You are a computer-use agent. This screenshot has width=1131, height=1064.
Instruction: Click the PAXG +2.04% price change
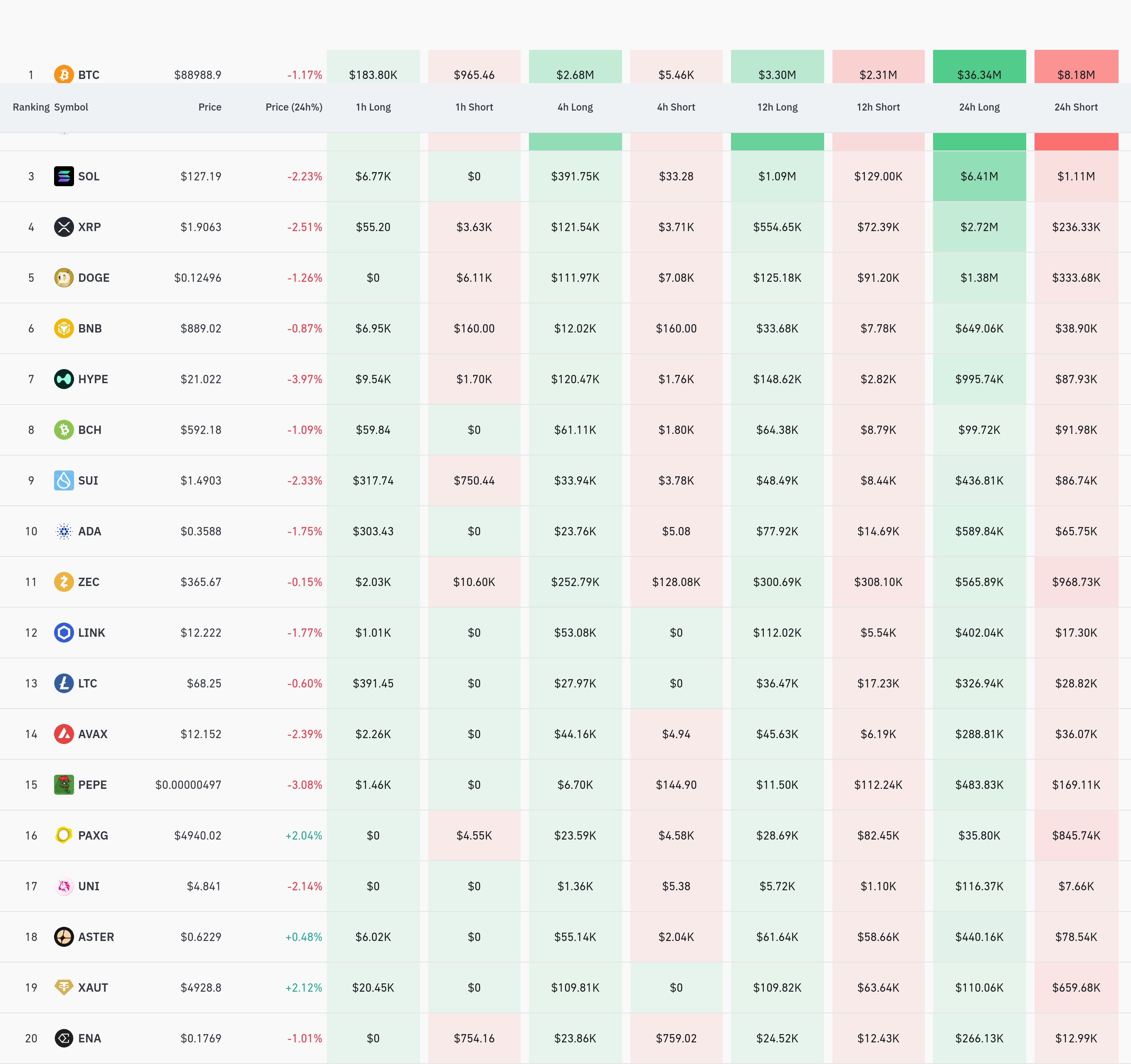303,835
